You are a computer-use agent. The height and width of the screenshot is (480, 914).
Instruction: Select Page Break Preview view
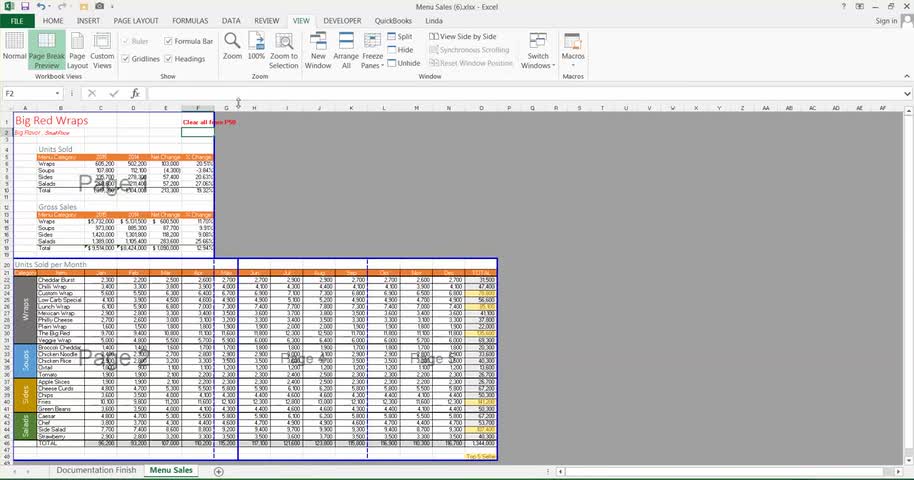47,50
